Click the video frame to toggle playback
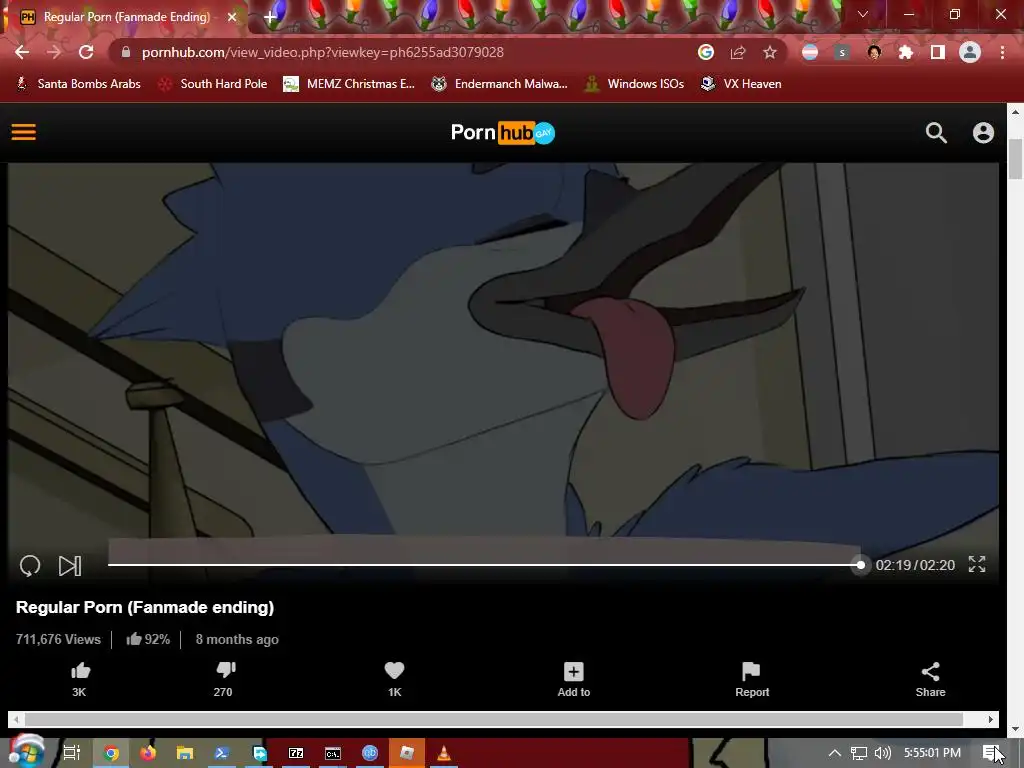 pyautogui.click(x=503, y=353)
